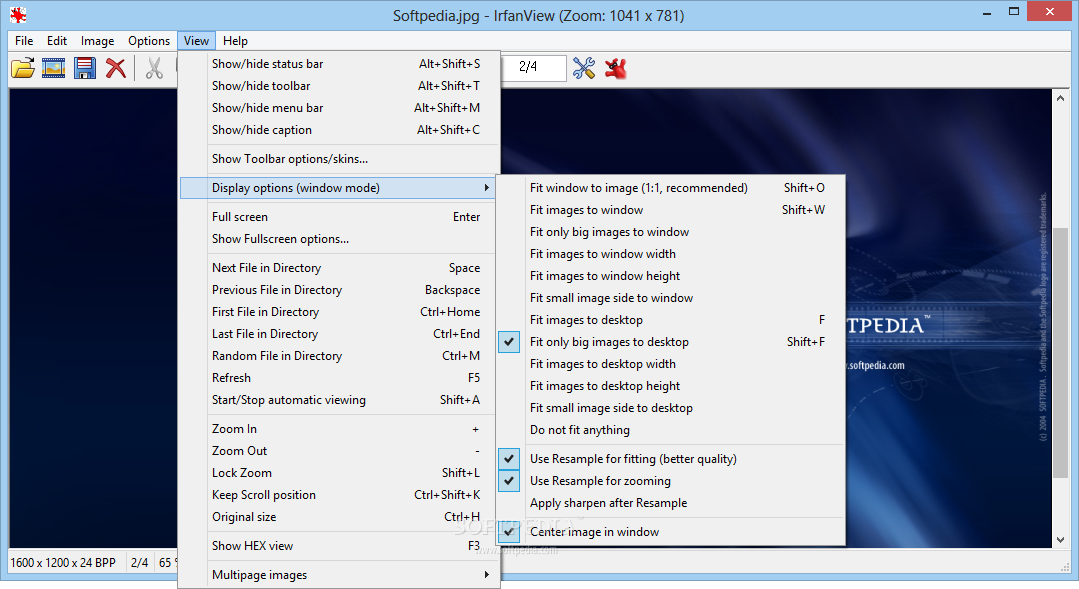This screenshot has height=589, width=1079.
Task: Select Previous File in Directory
Action: click(x=338, y=290)
